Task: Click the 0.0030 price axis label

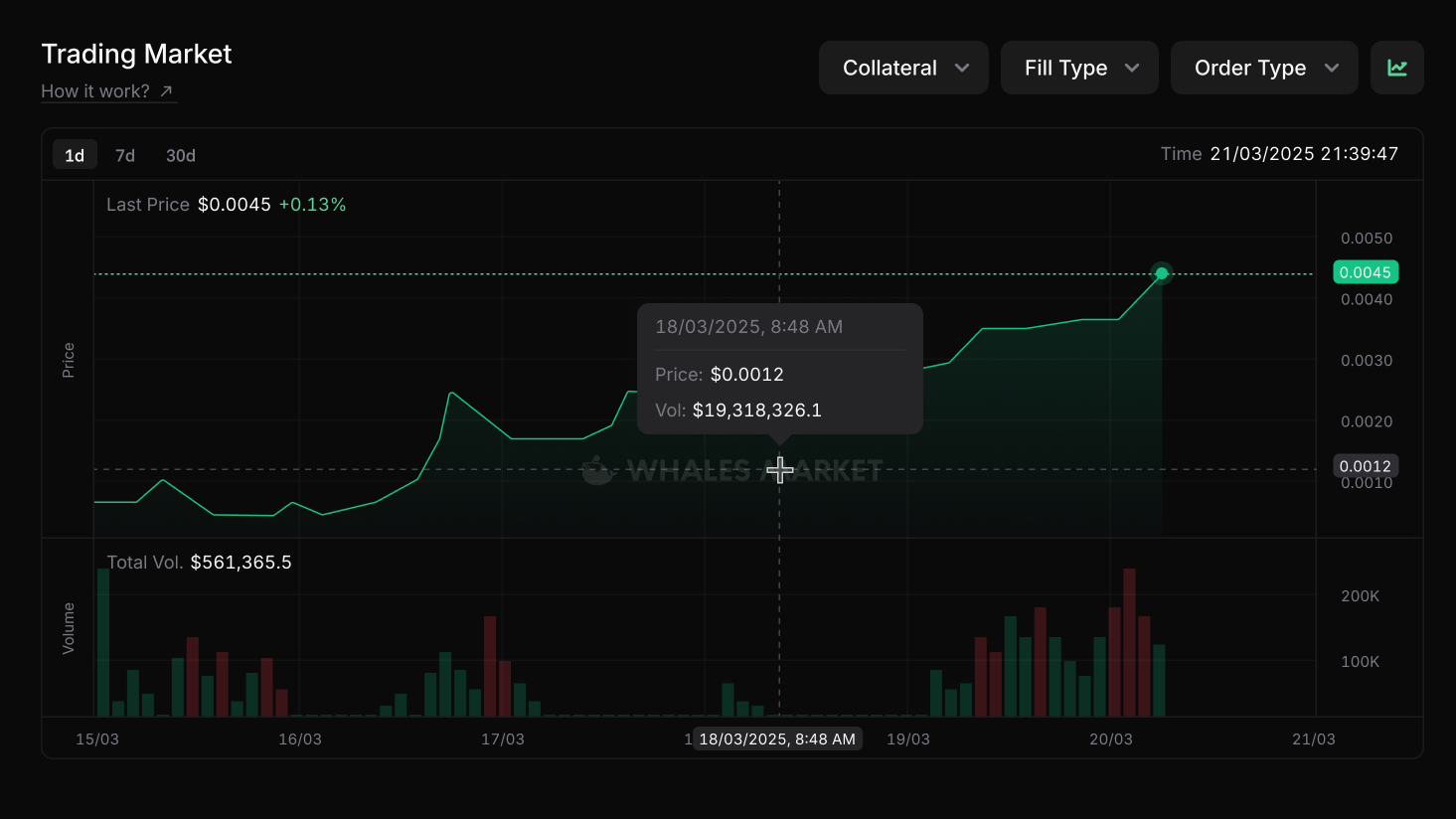Action: pyautogui.click(x=1367, y=361)
